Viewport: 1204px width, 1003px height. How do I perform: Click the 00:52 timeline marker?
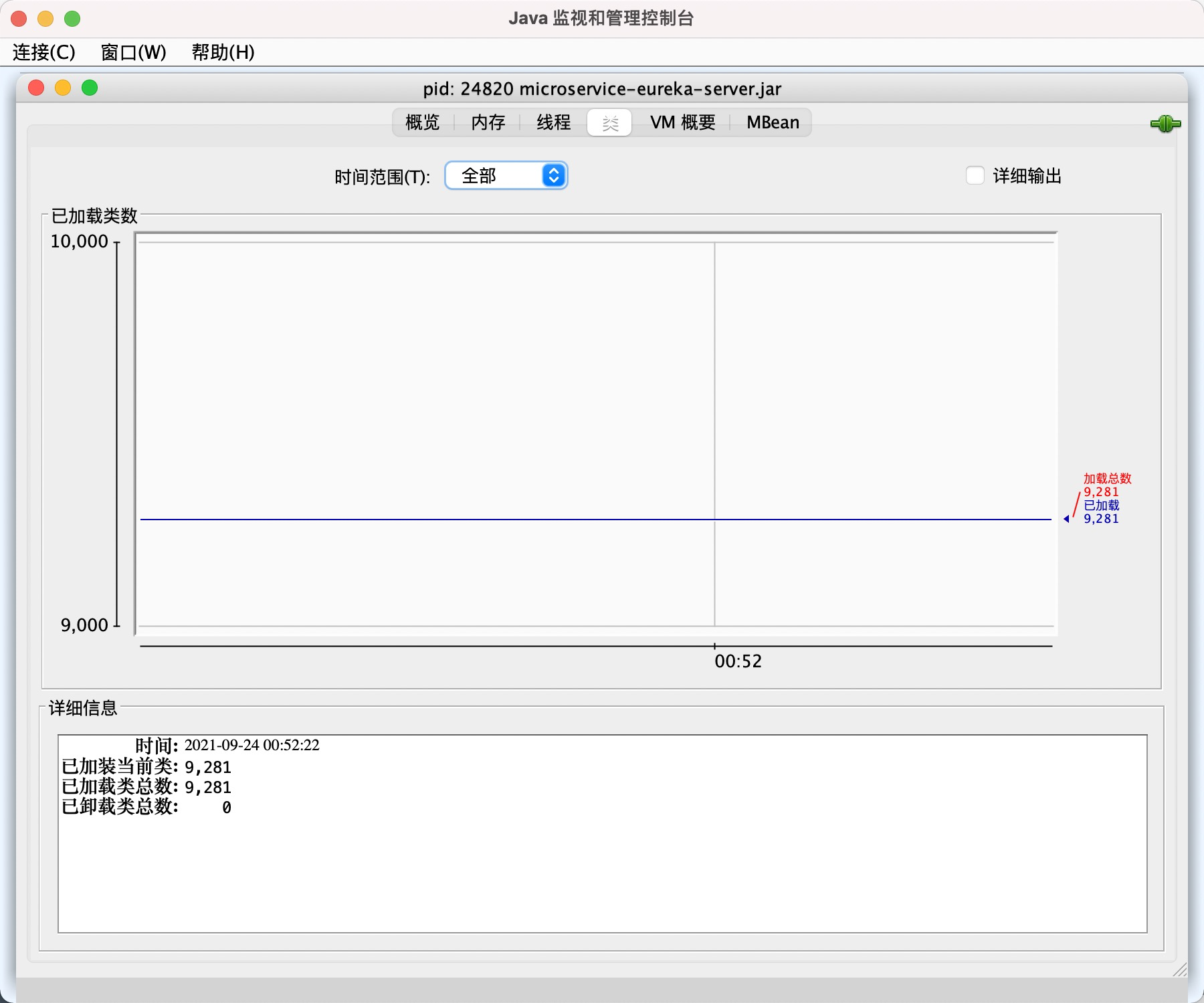pyautogui.click(x=738, y=661)
